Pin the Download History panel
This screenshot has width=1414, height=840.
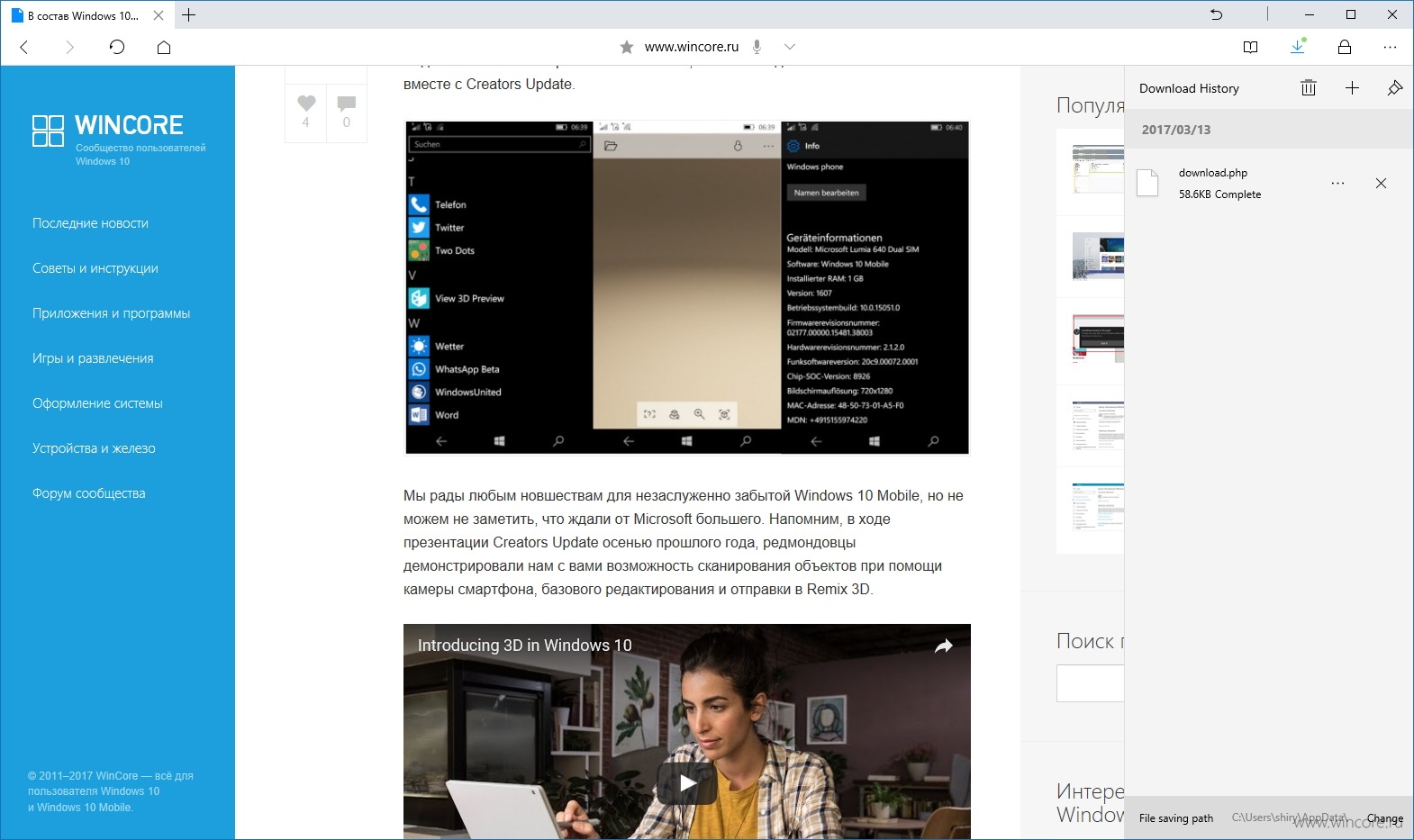[x=1395, y=87]
